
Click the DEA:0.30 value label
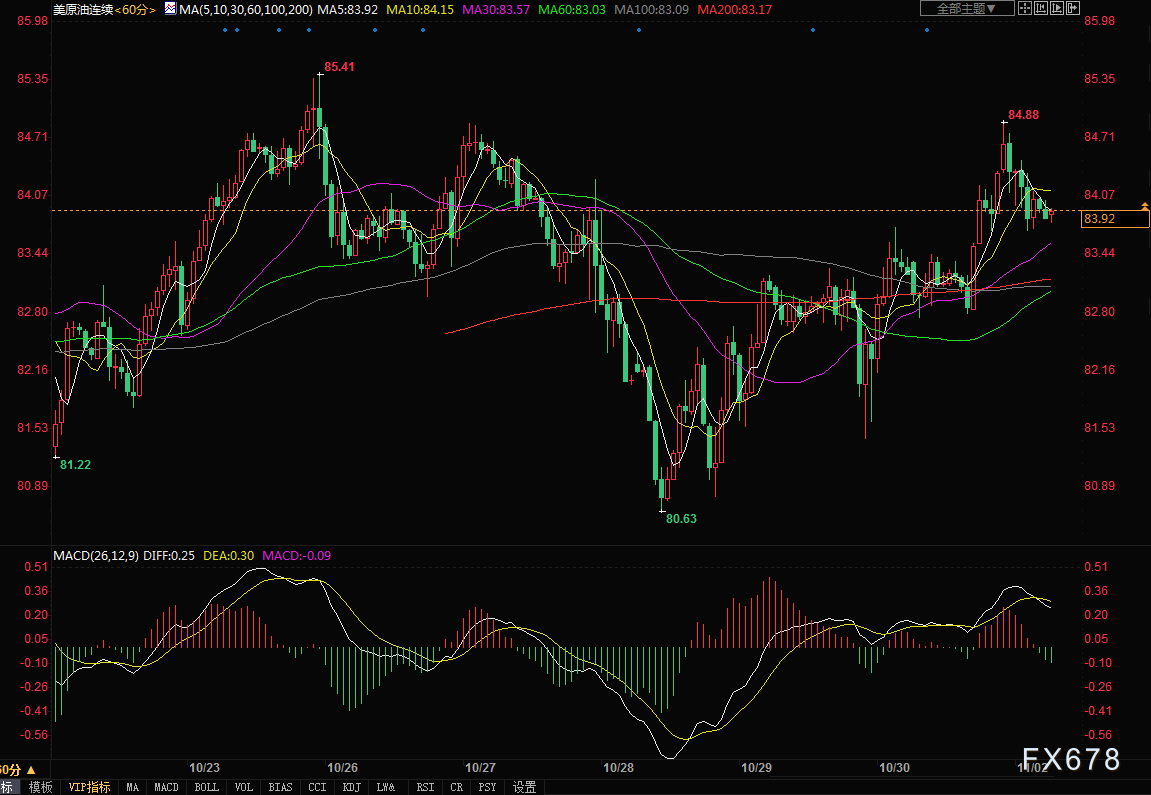pyautogui.click(x=228, y=556)
